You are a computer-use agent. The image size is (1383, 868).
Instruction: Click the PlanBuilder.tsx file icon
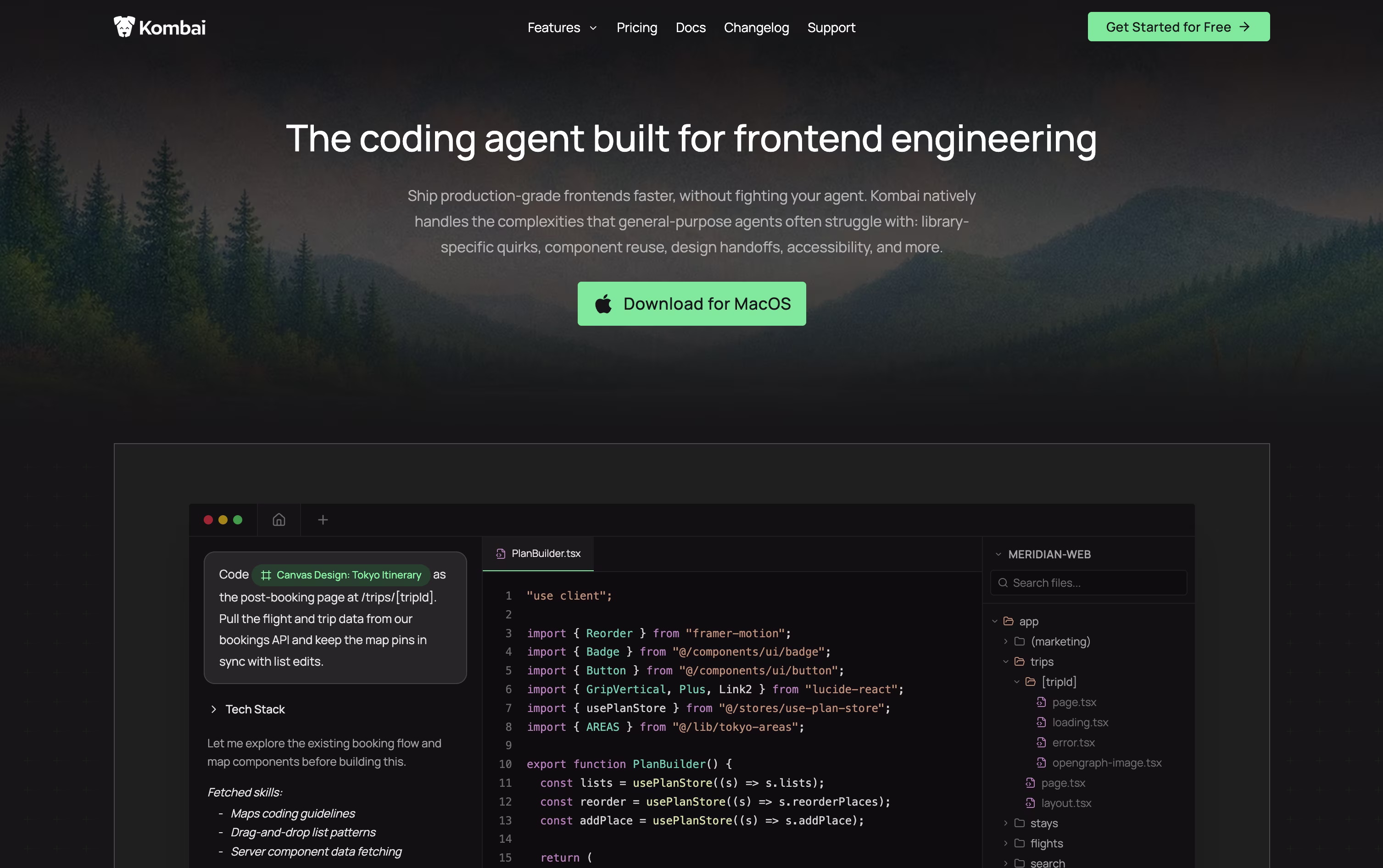click(501, 553)
